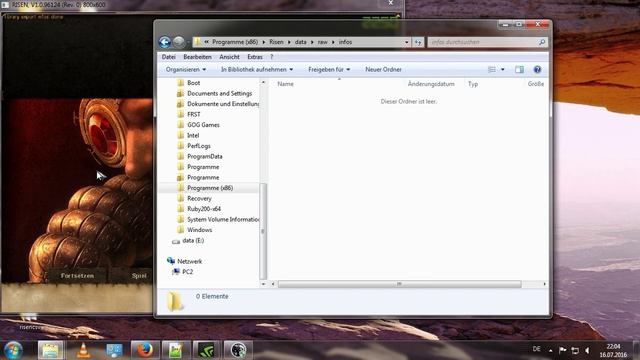Open address bar history dropdown
Image resolution: width=640 pixels, height=360 pixels.
pyautogui.click(x=407, y=42)
